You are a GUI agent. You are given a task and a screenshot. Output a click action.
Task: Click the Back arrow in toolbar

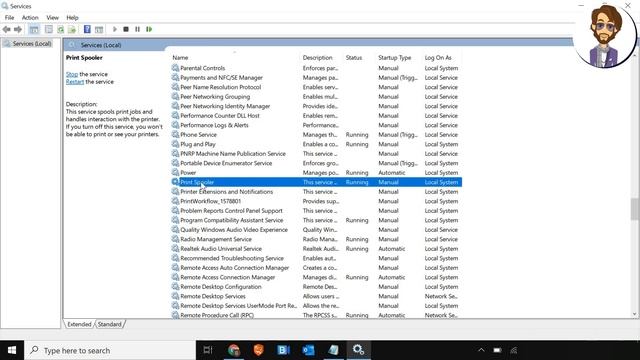click(7, 29)
